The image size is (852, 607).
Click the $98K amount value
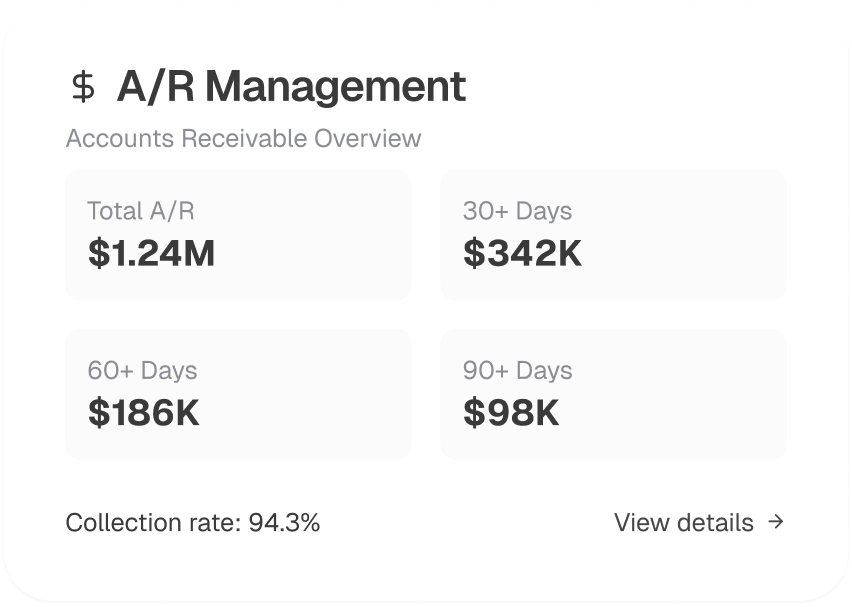coord(511,413)
